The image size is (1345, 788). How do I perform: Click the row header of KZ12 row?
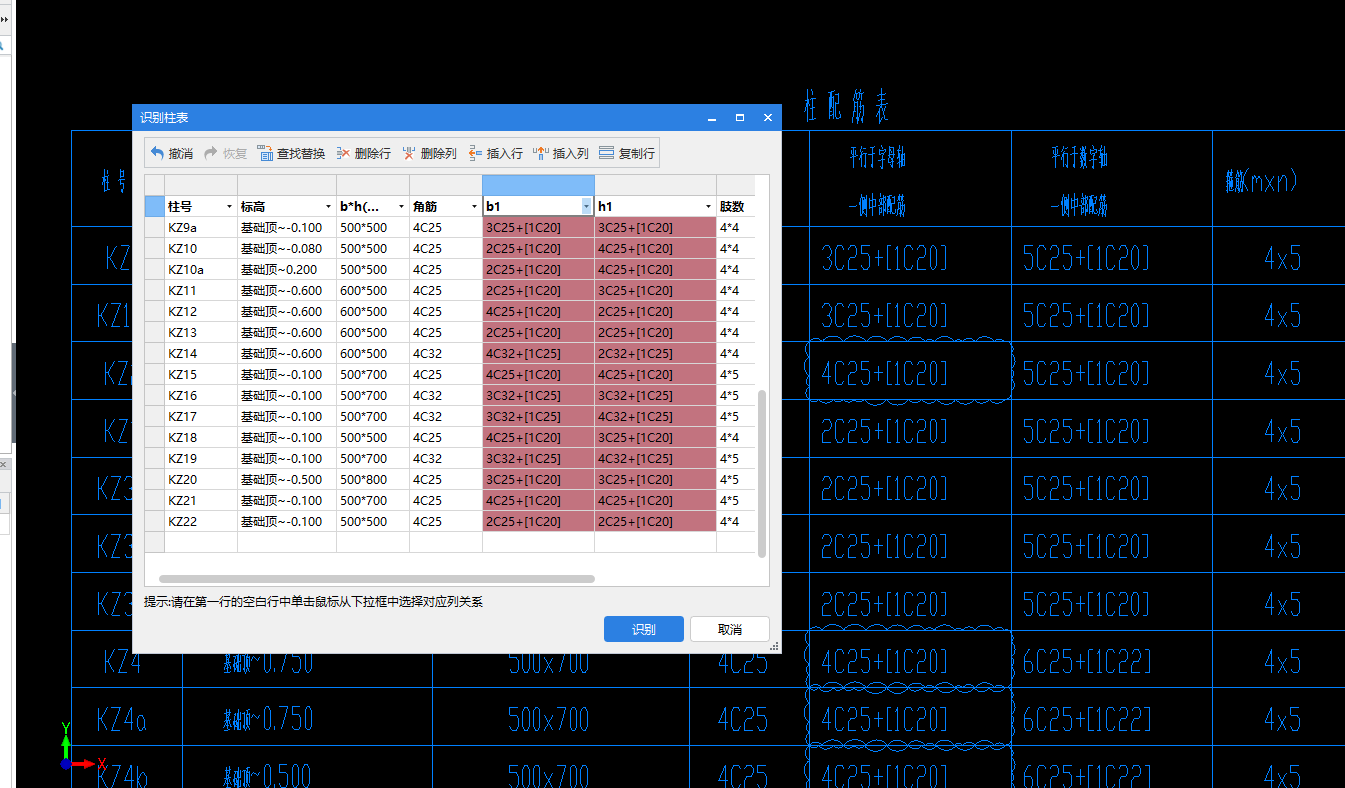click(x=155, y=311)
